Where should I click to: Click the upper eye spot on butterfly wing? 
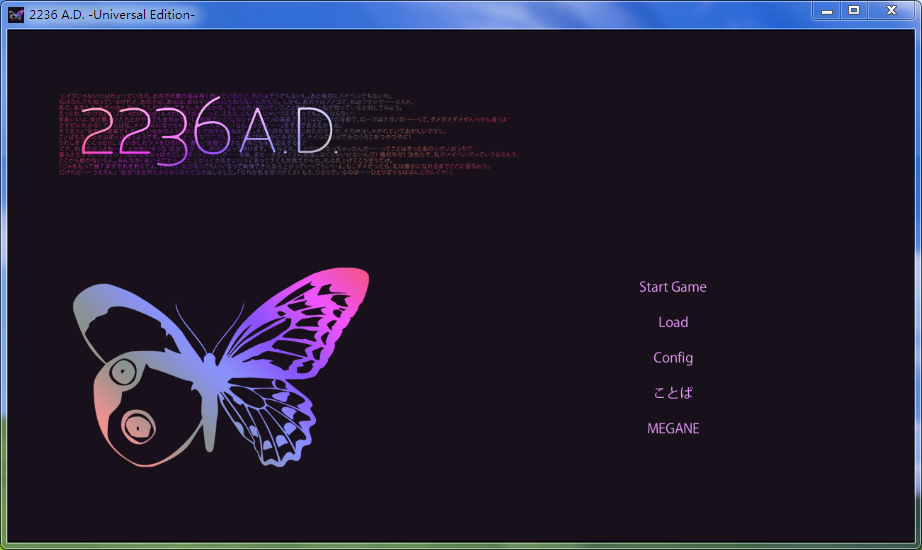[x=123, y=372]
